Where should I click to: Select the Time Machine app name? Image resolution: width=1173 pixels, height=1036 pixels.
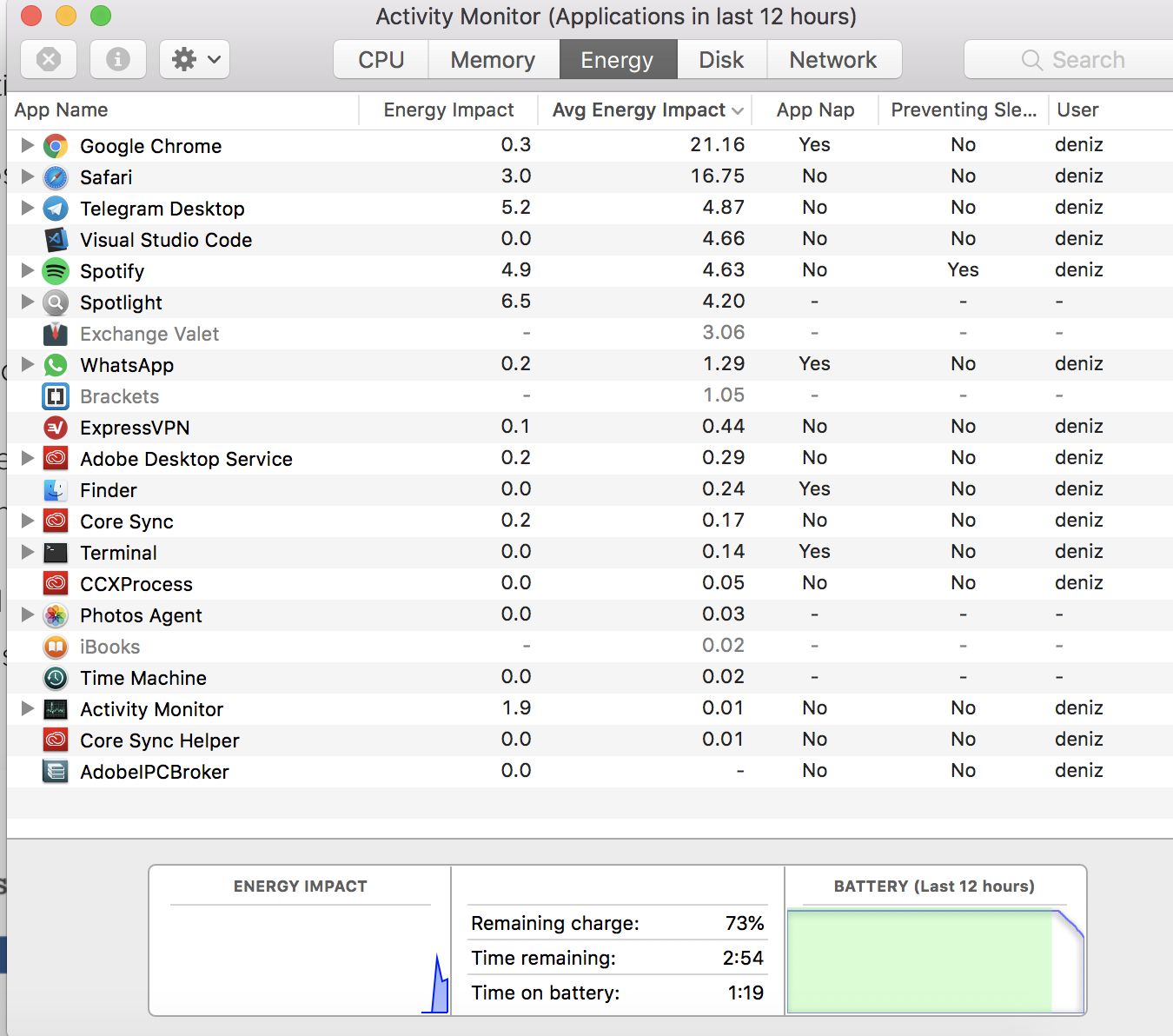[143, 678]
